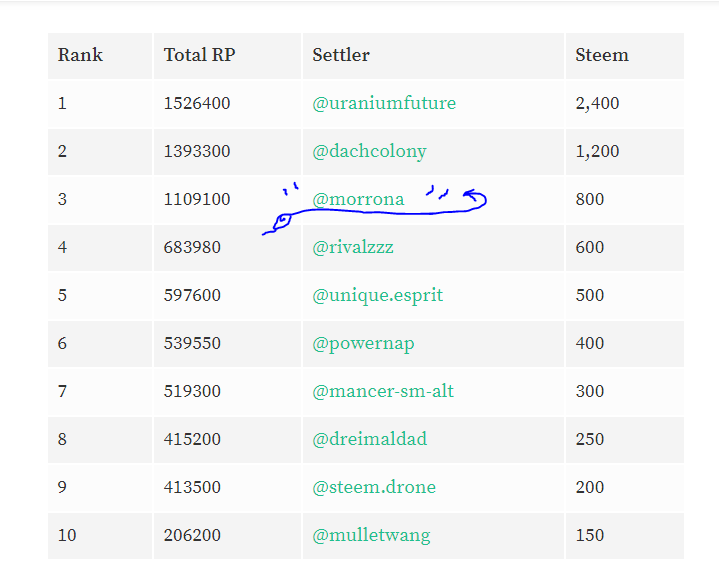Click the Total RP column header
This screenshot has height=580, width=719.
[x=199, y=55]
